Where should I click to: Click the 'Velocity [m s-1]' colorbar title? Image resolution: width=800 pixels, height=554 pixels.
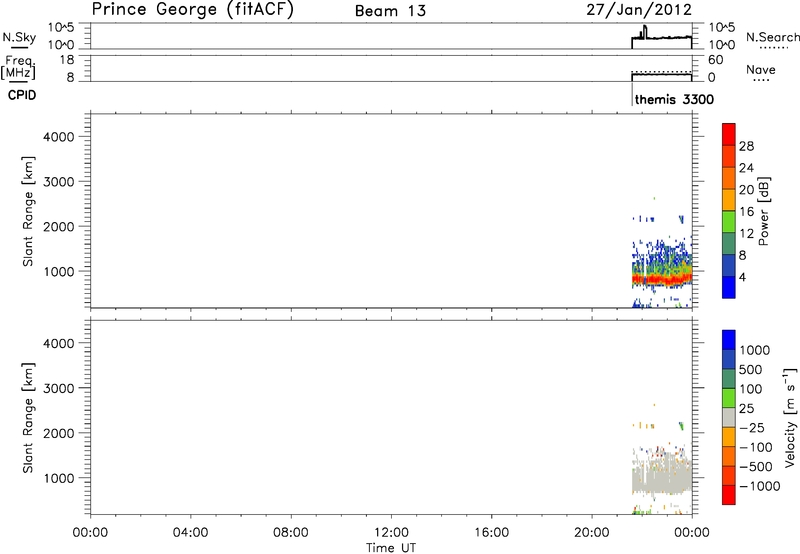tap(790, 417)
